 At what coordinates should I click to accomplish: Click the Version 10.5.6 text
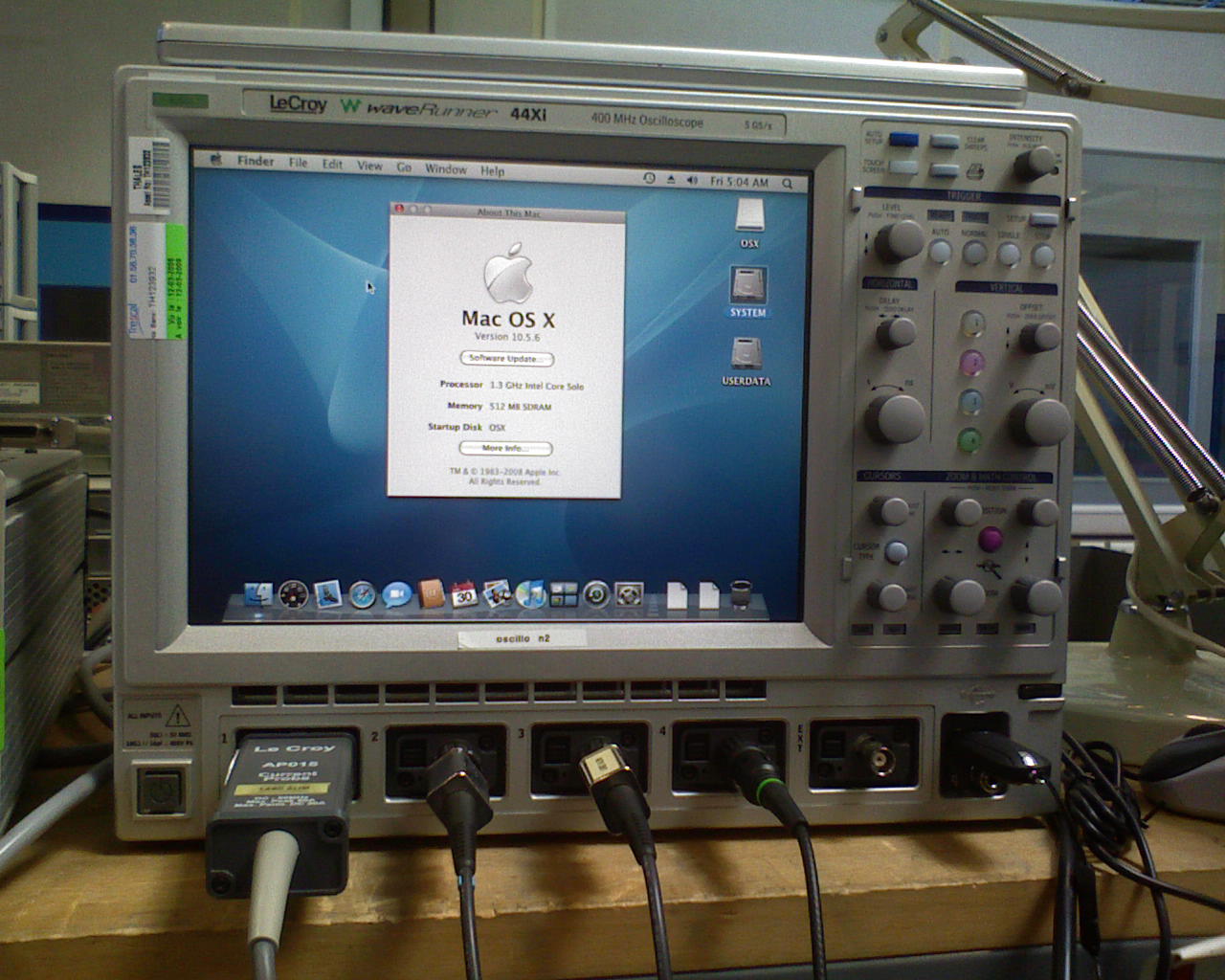point(507,337)
